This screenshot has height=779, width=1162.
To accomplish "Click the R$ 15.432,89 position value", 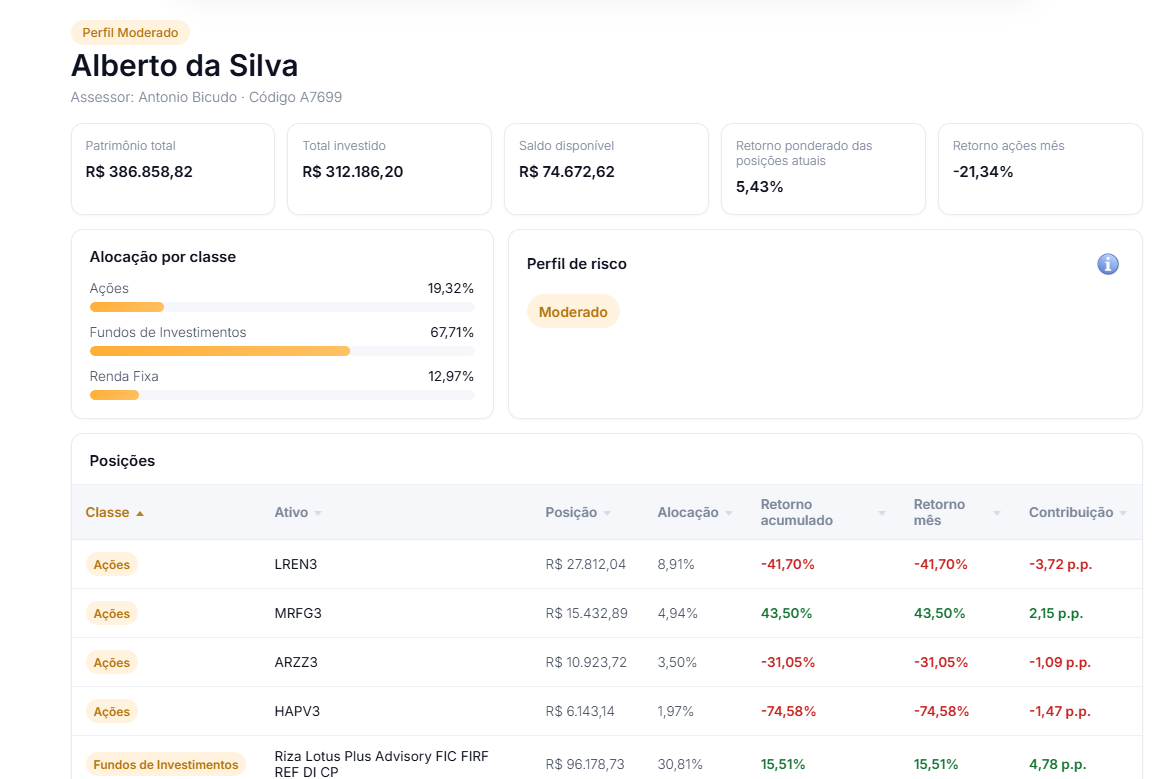I will [586, 613].
